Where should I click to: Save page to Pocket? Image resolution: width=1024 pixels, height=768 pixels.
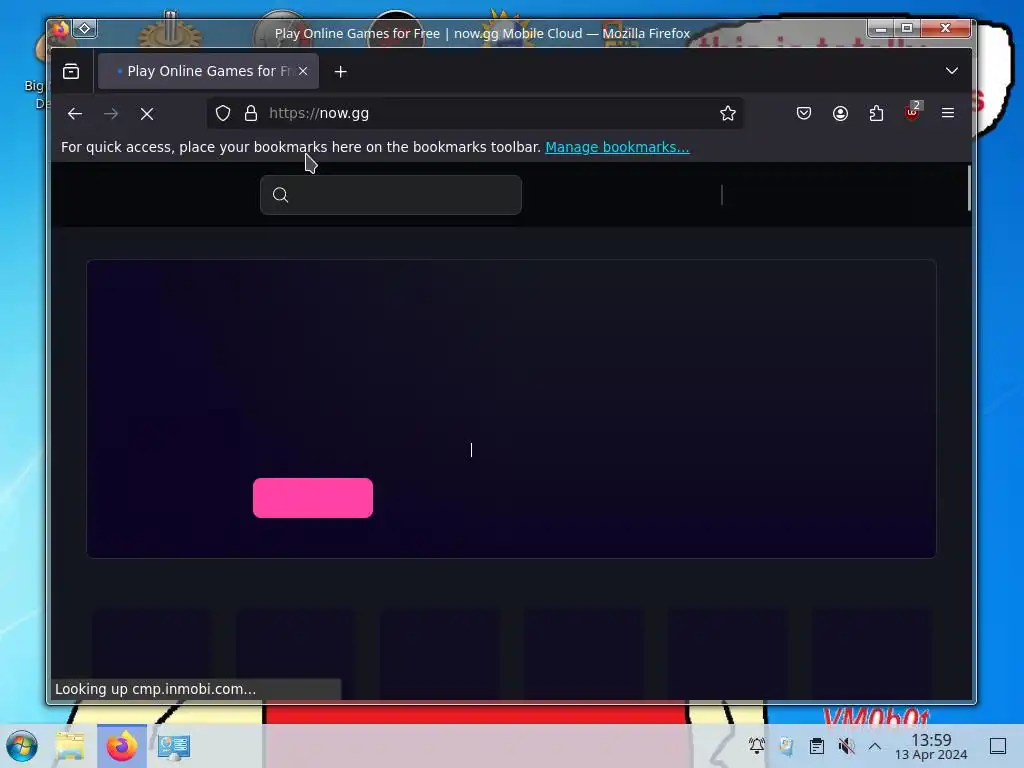(x=804, y=113)
